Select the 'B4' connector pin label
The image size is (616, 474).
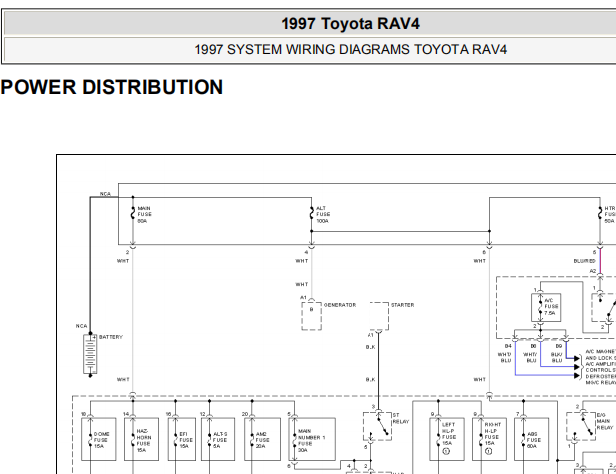tap(508, 346)
